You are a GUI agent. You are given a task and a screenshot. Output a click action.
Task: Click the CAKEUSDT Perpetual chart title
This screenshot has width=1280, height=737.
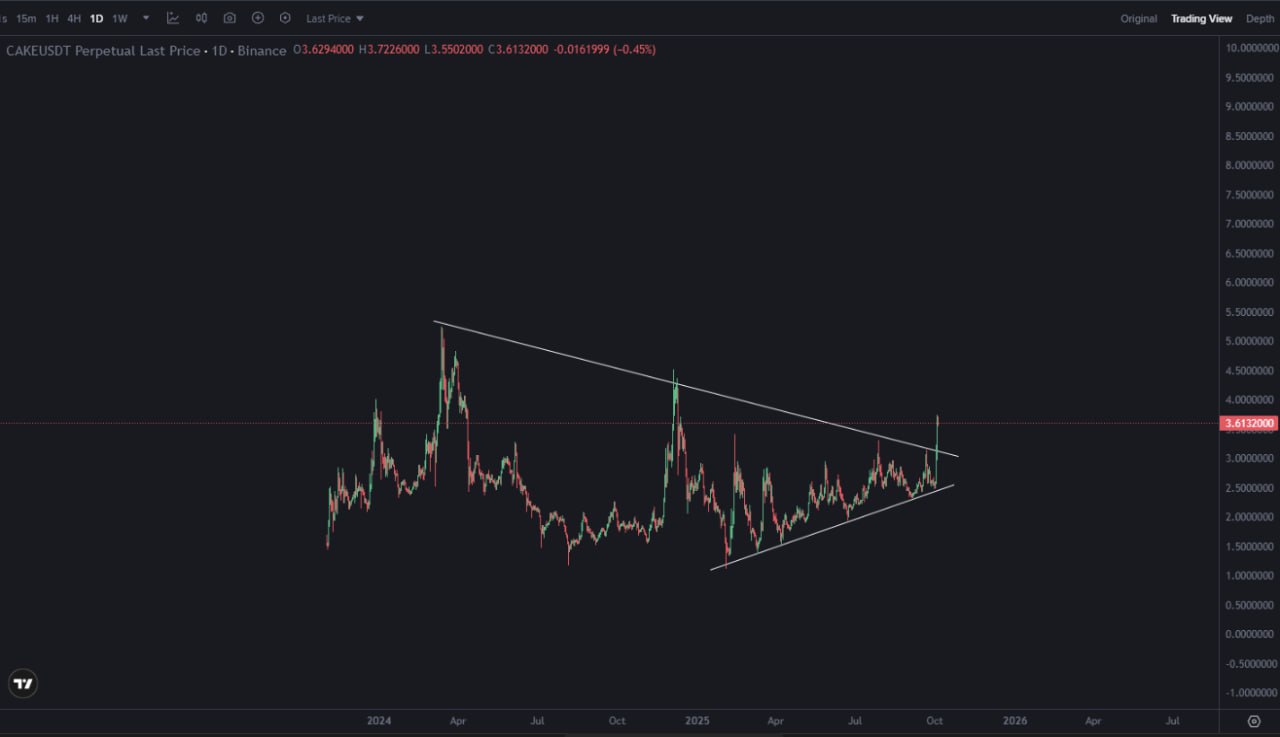(x=146, y=50)
